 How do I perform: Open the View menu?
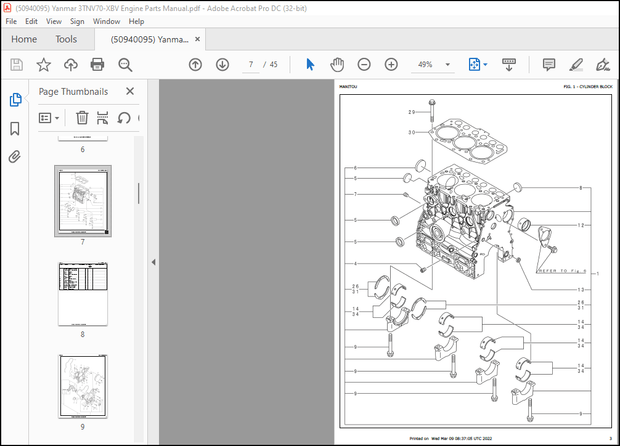click(54, 21)
